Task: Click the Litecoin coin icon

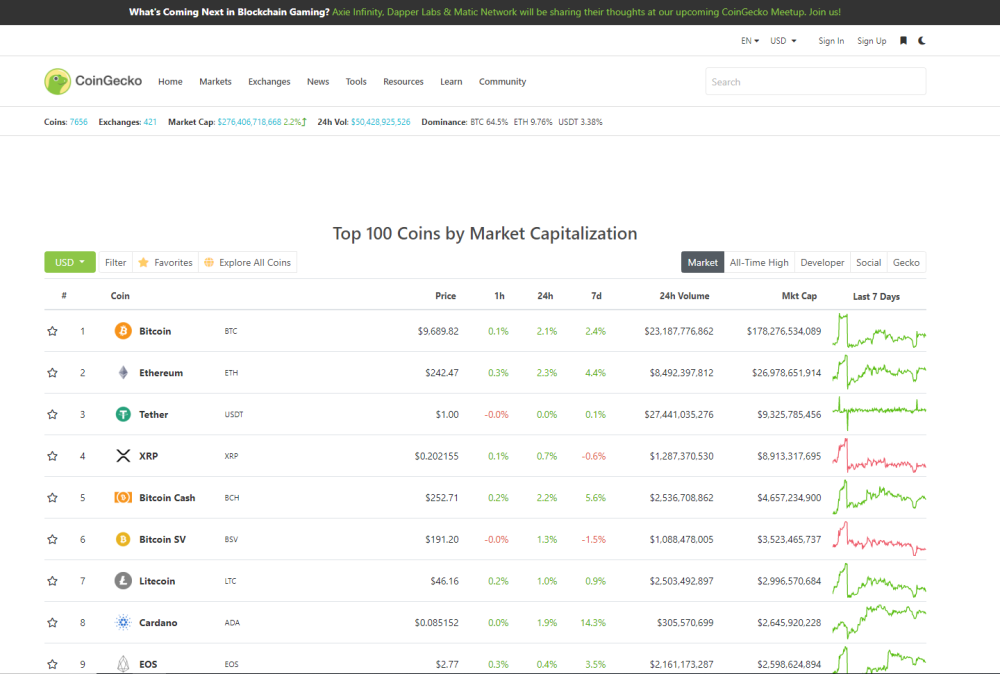Action: point(123,581)
